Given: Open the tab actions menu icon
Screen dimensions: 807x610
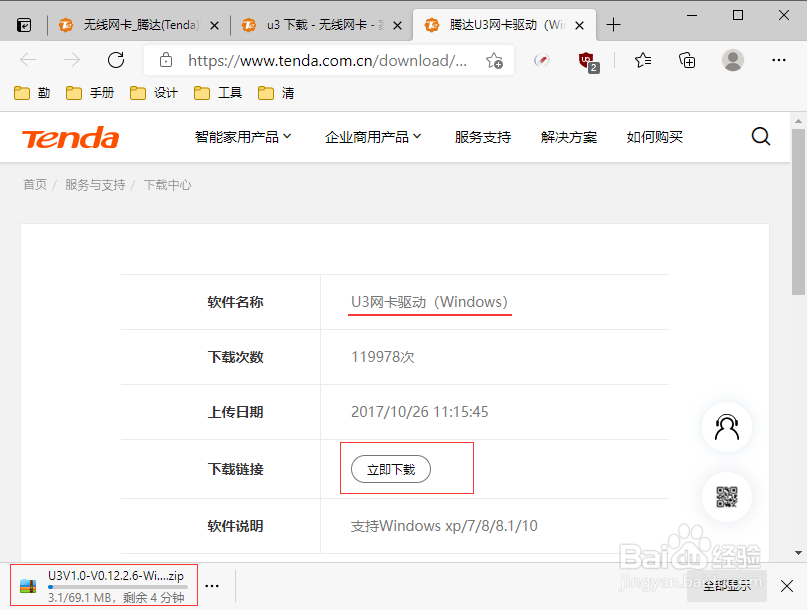Looking at the screenshot, I should point(24,25).
